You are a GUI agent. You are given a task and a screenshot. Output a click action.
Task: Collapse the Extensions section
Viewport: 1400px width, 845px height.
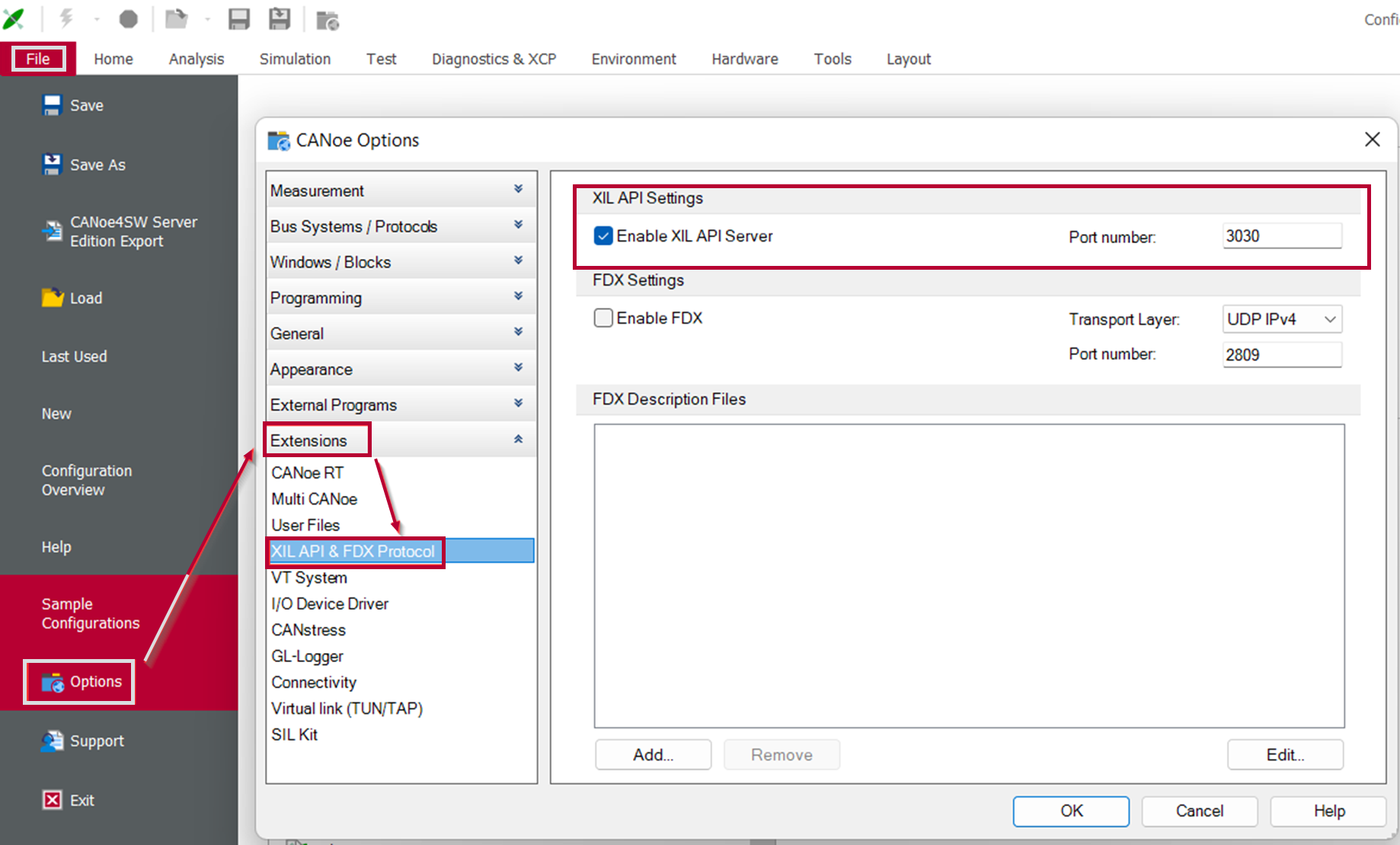[401, 440]
